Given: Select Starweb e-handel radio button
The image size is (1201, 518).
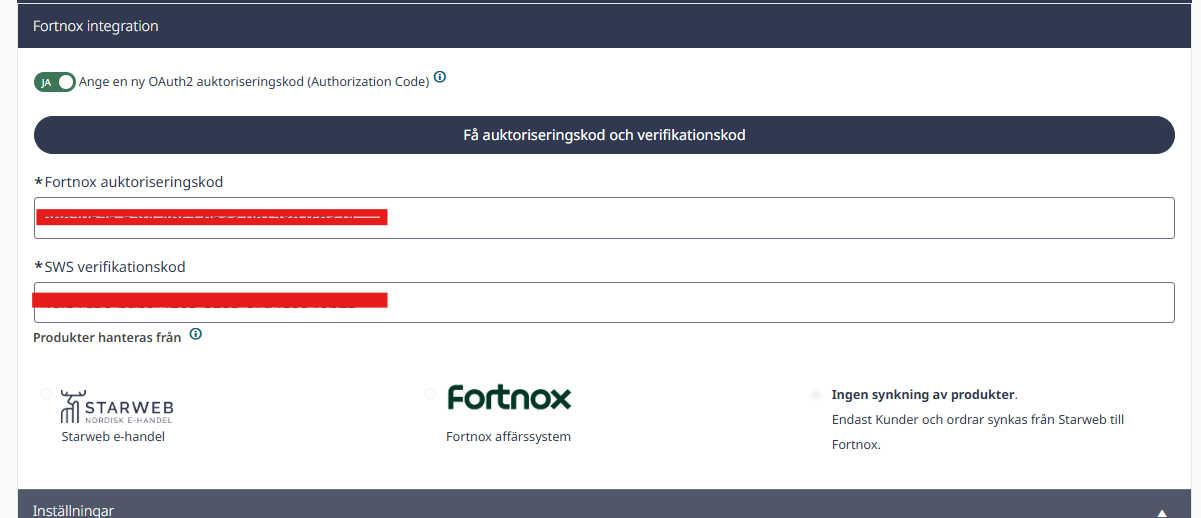Looking at the screenshot, I should [x=46, y=394].
